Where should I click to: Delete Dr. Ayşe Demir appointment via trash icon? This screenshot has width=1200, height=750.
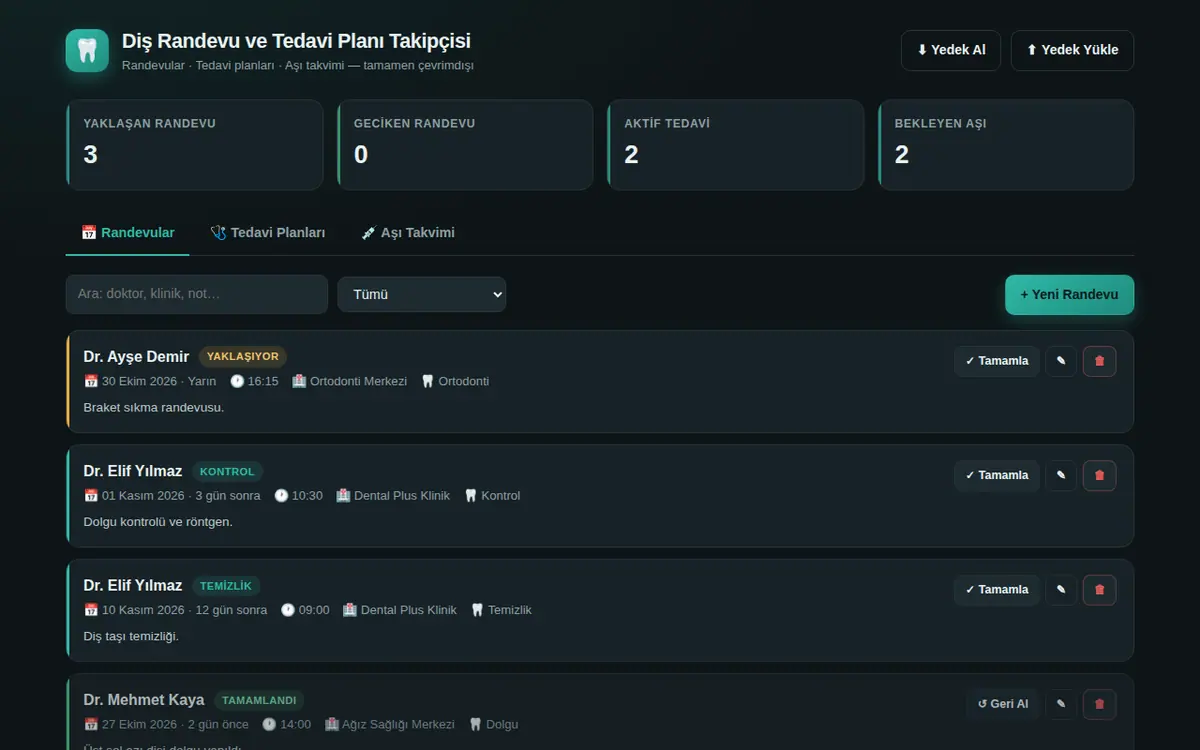(1100, 361)
